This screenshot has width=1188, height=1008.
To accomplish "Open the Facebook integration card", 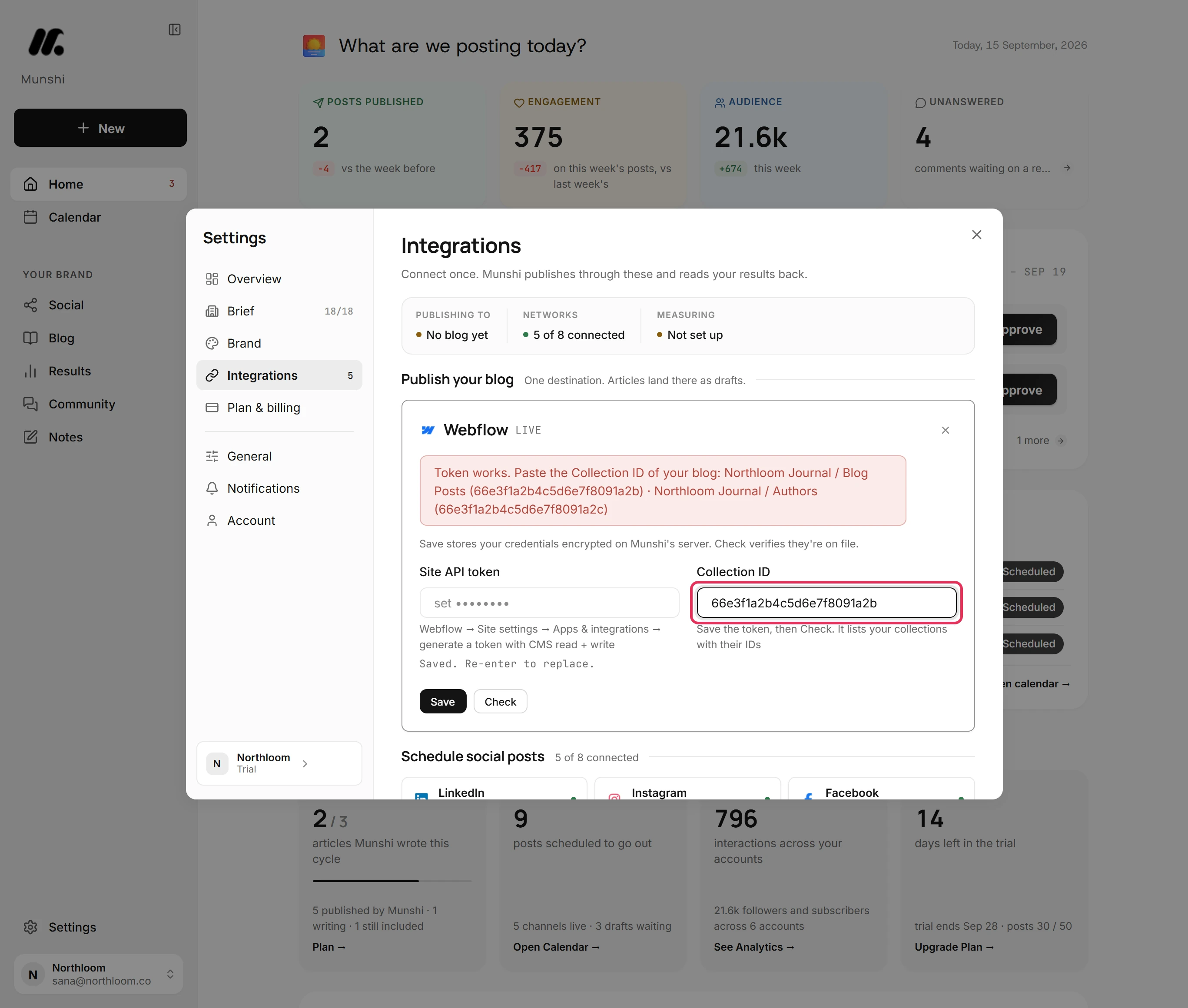I will 881,789.
